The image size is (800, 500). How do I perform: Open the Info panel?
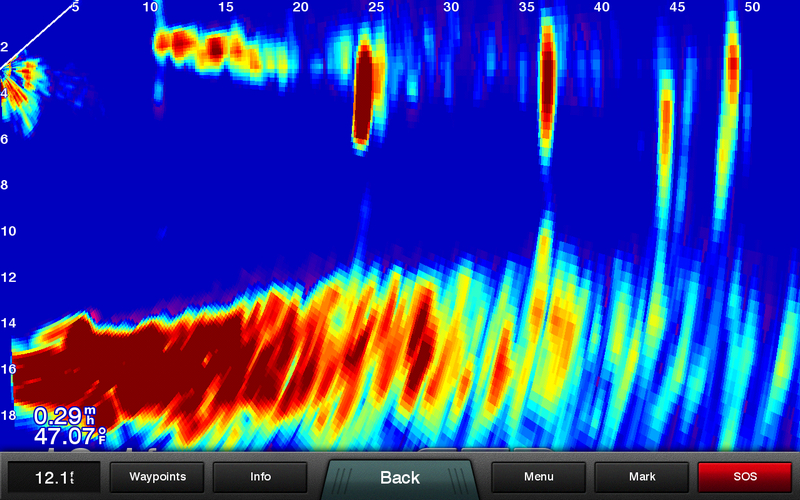tap(260, 477)
